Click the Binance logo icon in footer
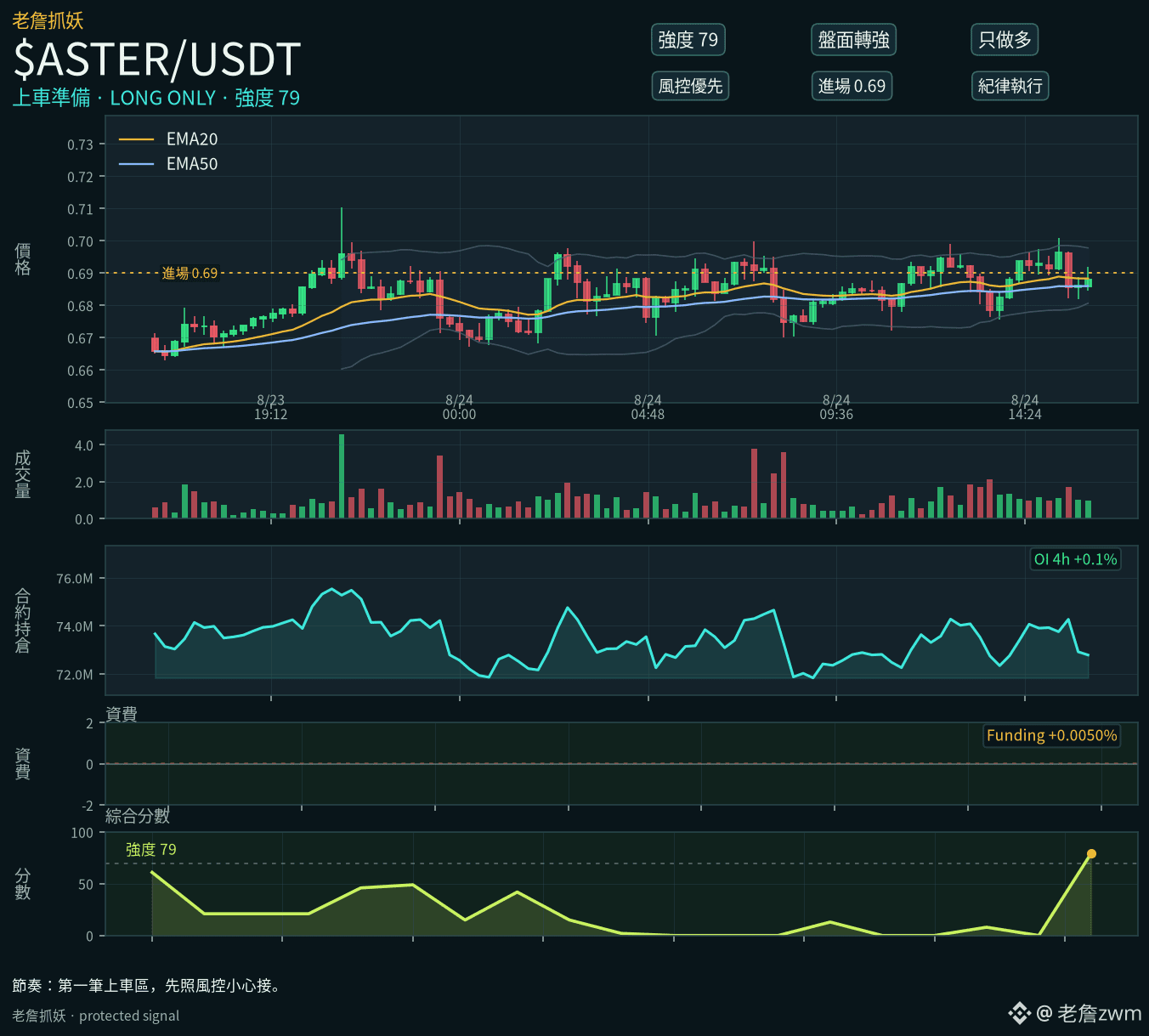Screen dimensions: 1149x1036 tap(1019, 1013)
